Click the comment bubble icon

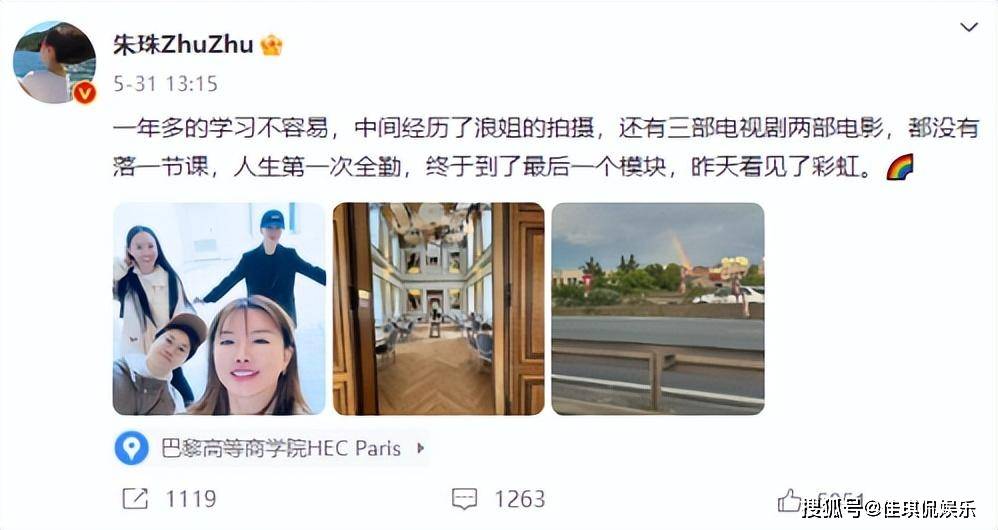464,499
